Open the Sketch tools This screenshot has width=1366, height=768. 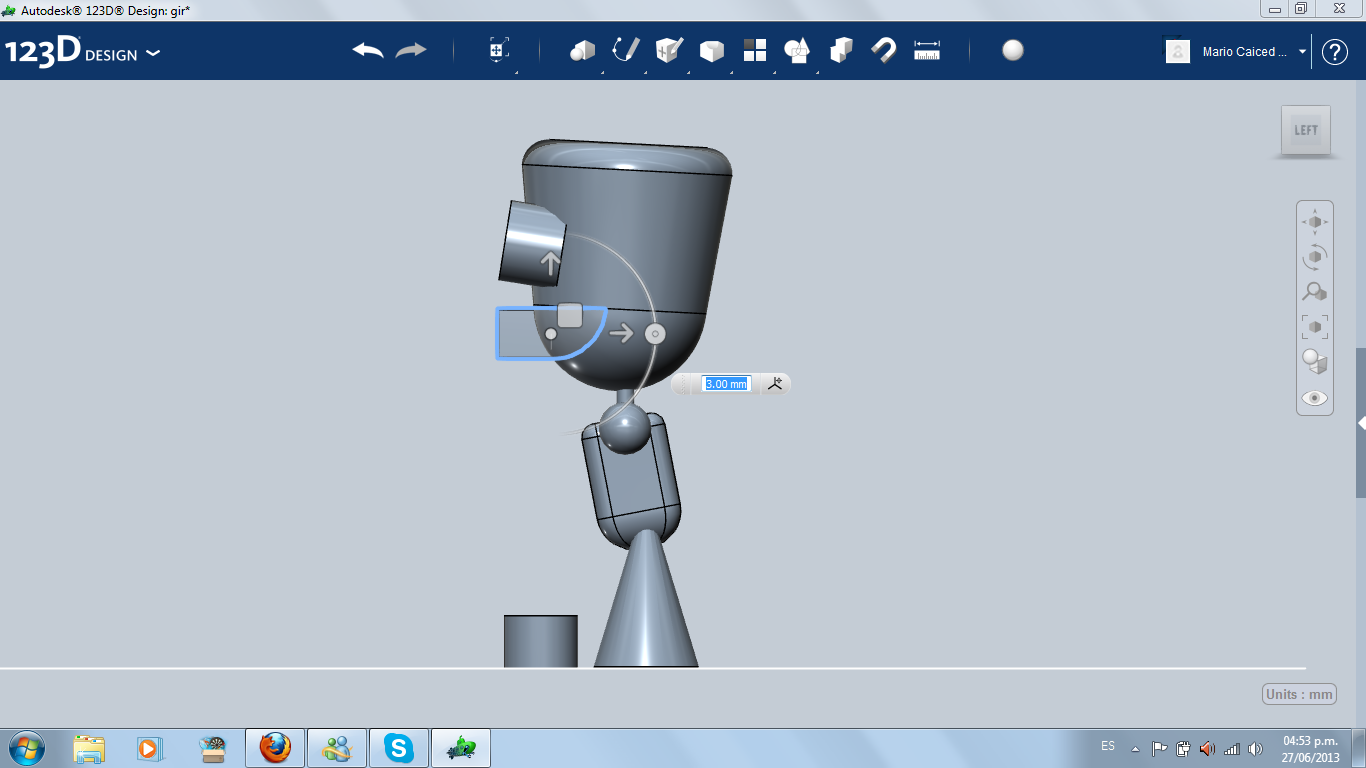point(626,50)
